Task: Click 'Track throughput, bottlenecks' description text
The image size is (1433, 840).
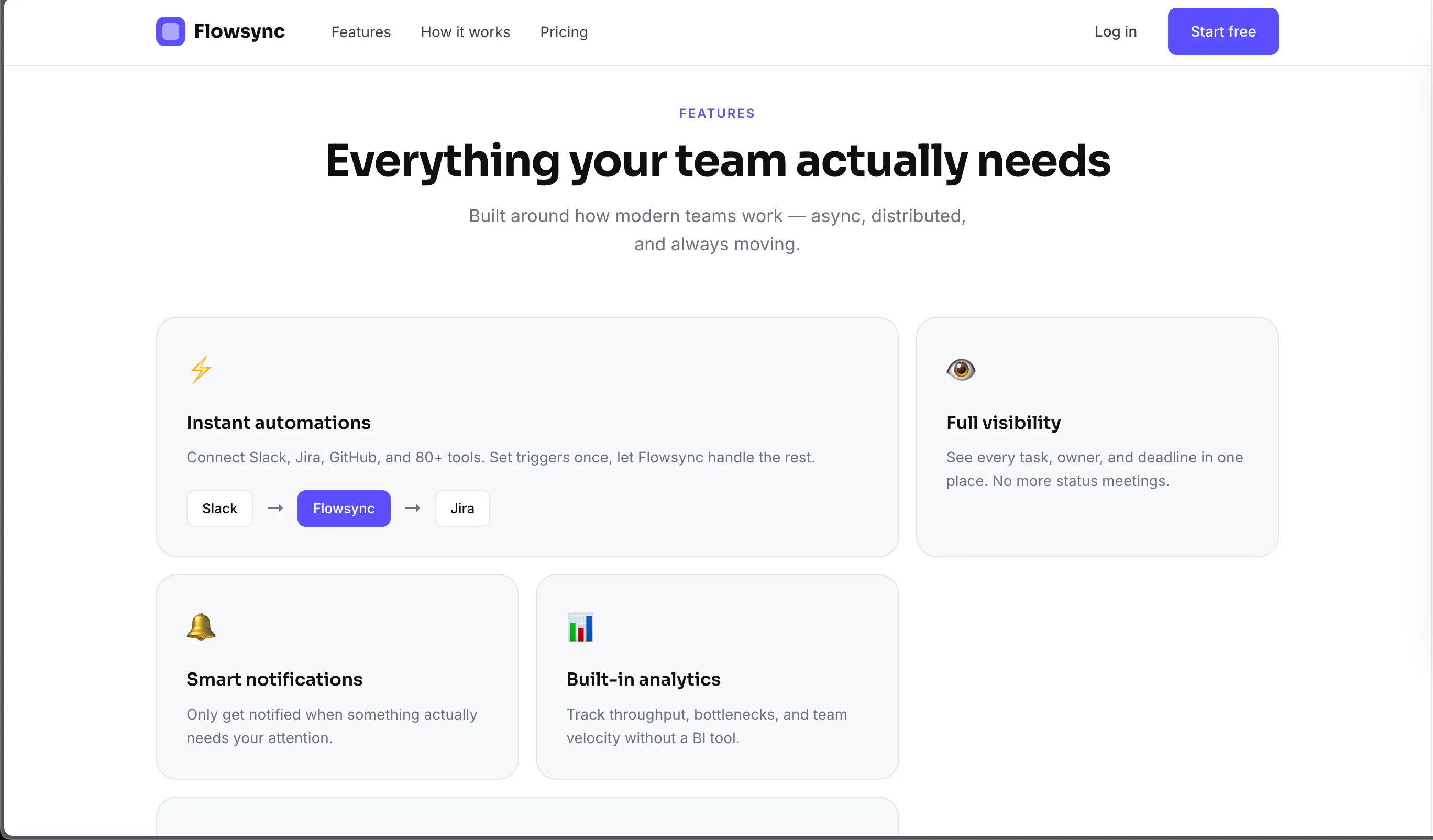Action: pyautogui.click(x=706, y=726)
